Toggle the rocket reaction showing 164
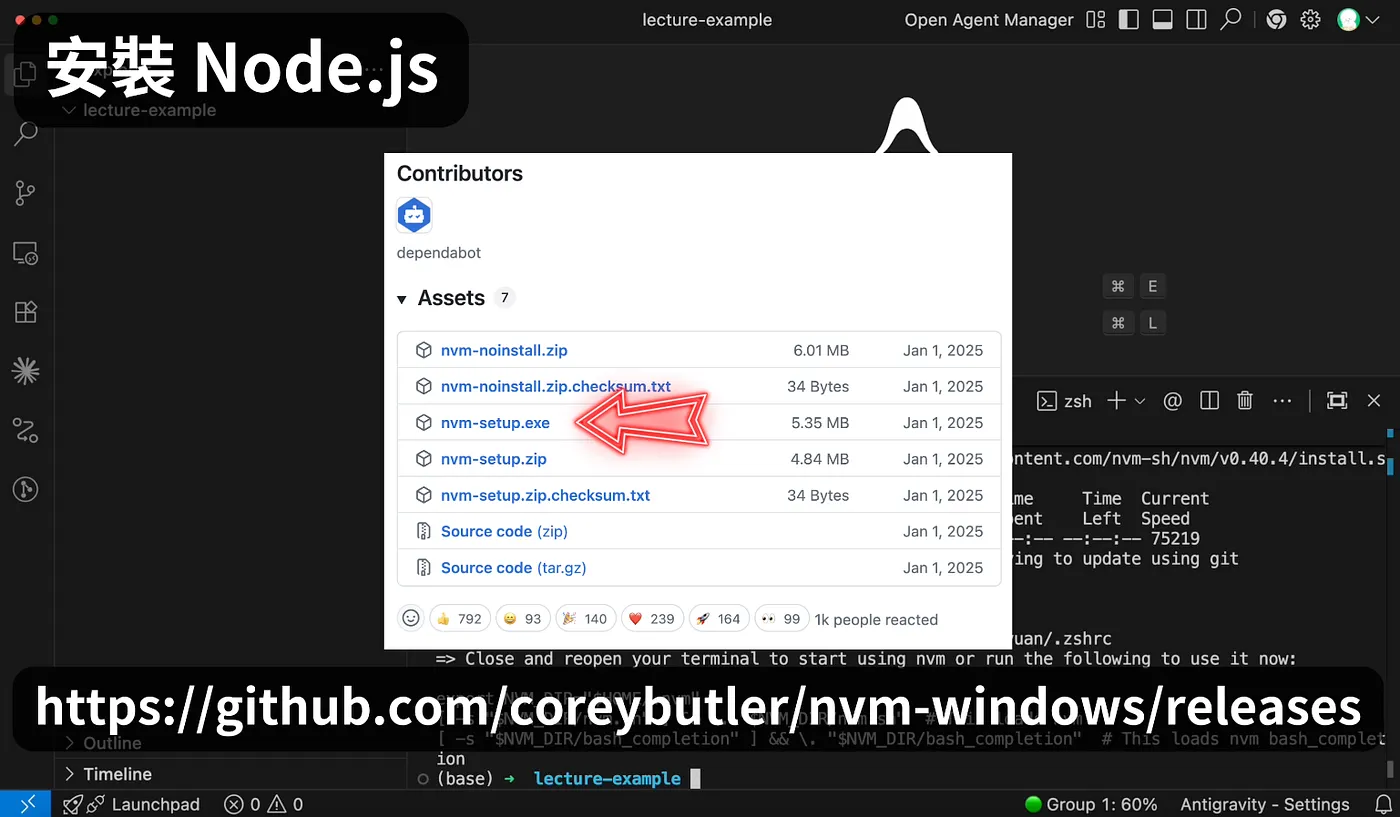Screen dimensions: 1400x817 pos(719,619)
